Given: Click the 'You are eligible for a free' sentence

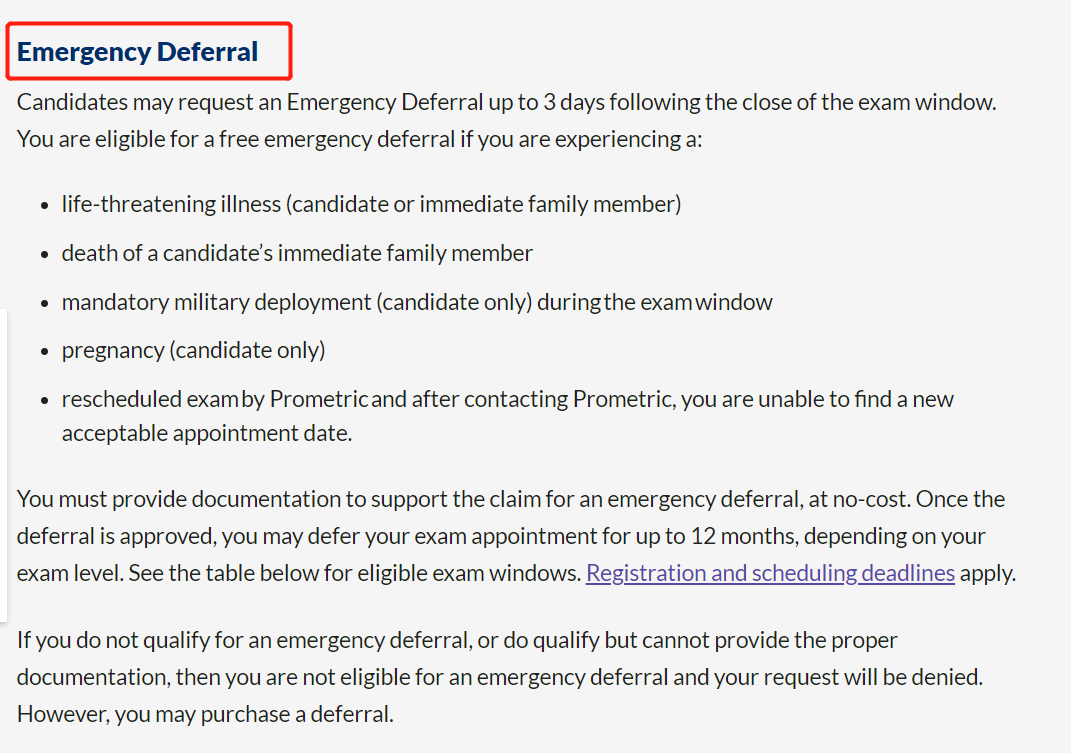Looking at the screenshot, I should click(359, 139).
